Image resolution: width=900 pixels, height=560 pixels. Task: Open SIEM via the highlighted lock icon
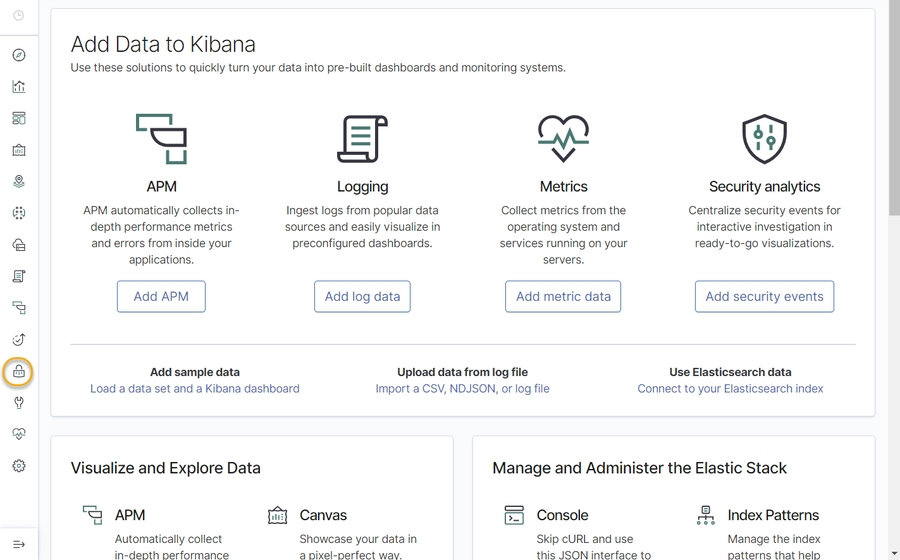[19, 372]
